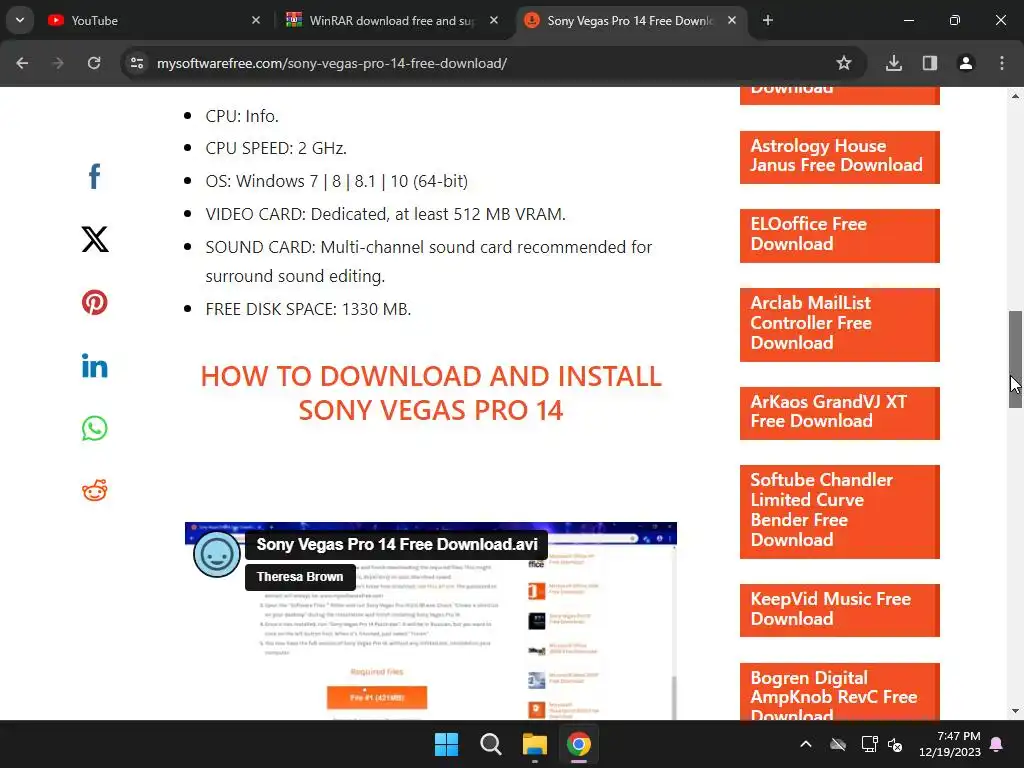Share the page on Reddit
Viewport: 1024px width, 768px height.
pyautogui.click(x=95, y=490)
